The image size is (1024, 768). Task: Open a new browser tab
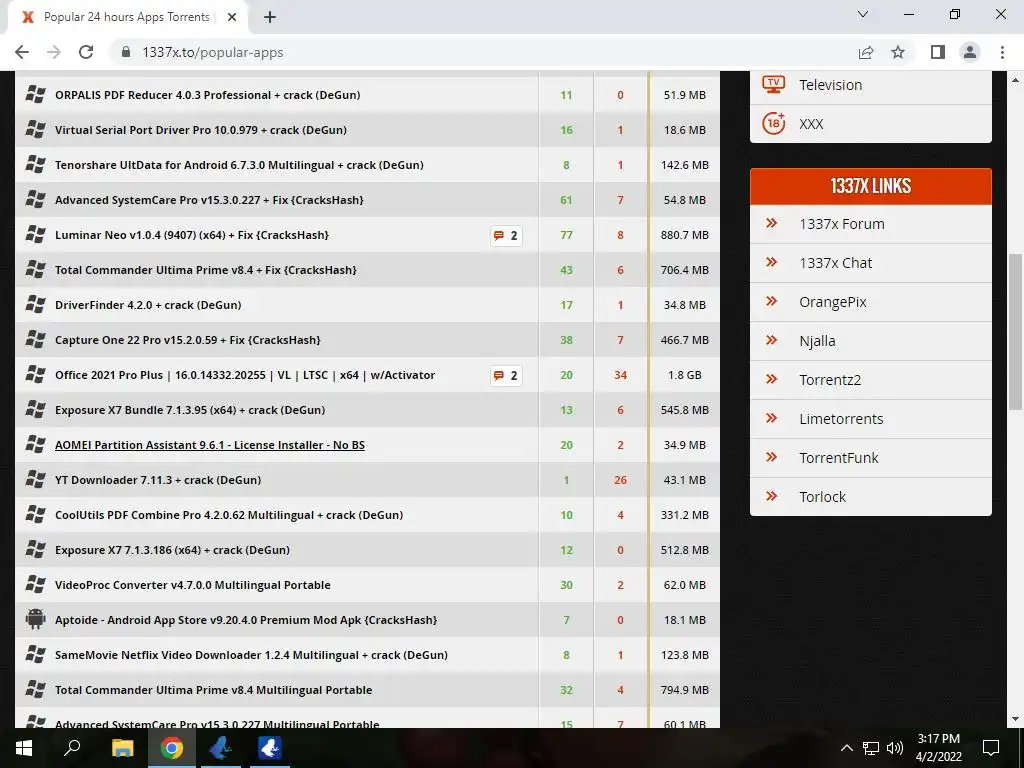pyautogui.click(x=270, y=17)
